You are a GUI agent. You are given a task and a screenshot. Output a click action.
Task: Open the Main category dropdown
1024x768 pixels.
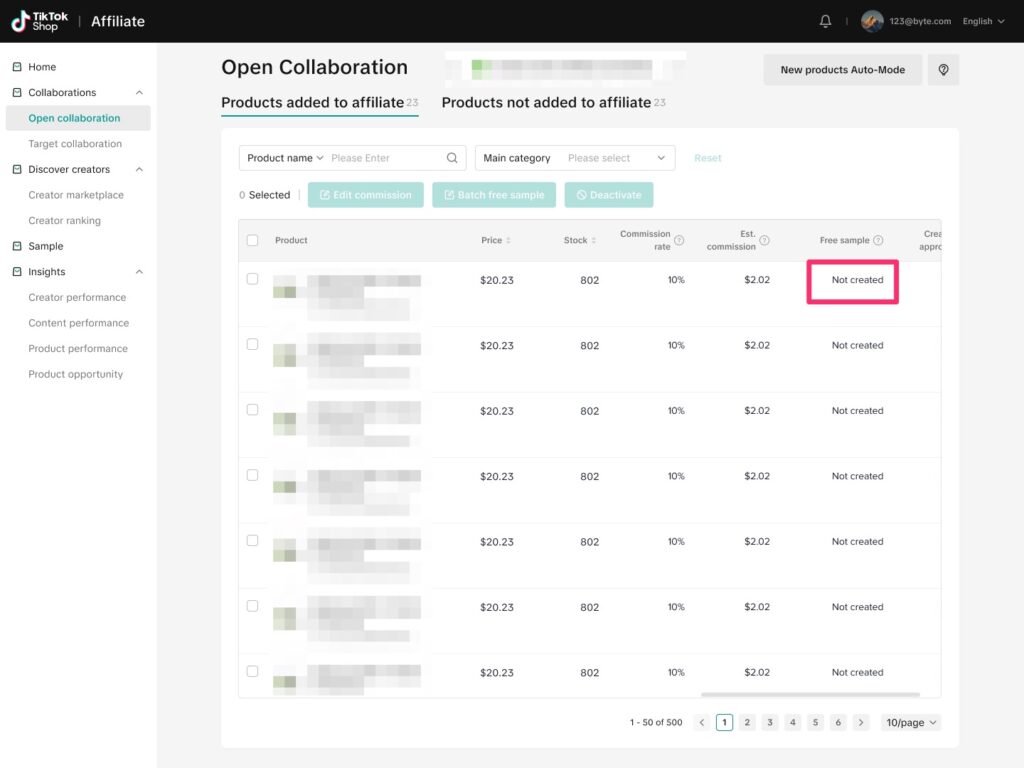tap(575, 158)
